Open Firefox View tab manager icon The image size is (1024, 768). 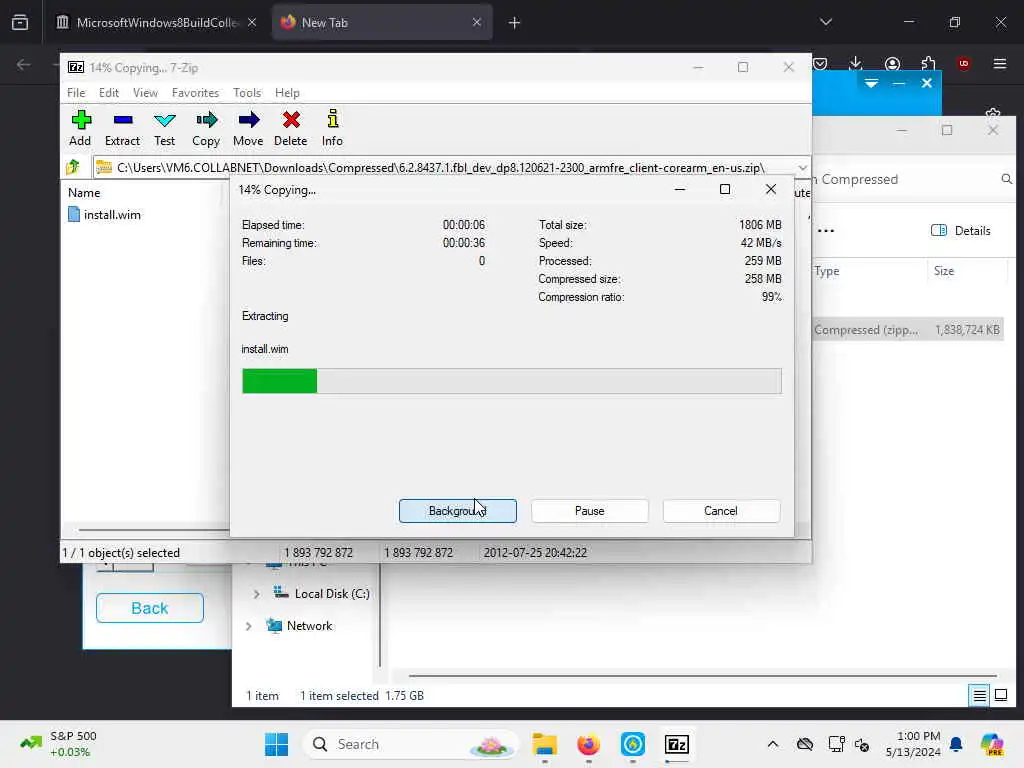coord(20,22)
